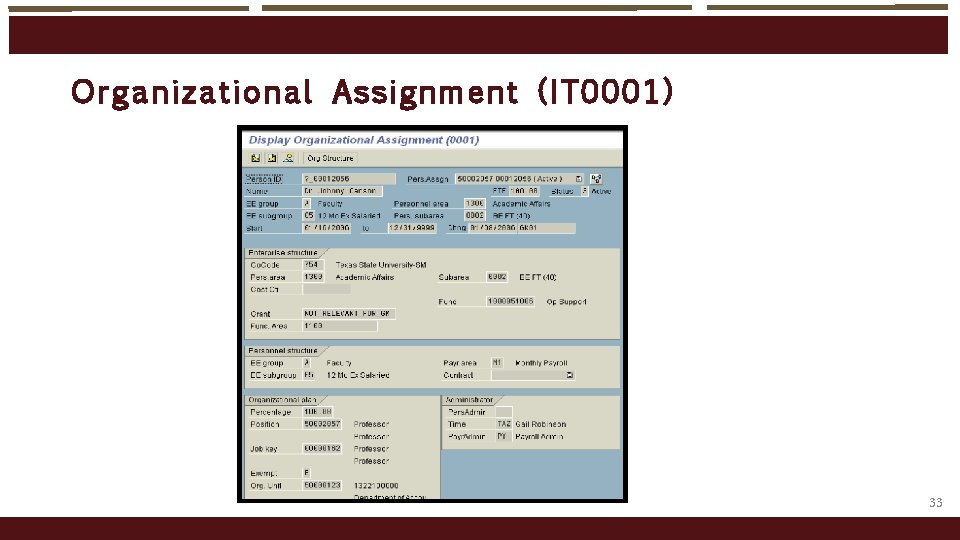
Task: Select the empty Cost Ctr field
Action: click(x=326, y=289)
